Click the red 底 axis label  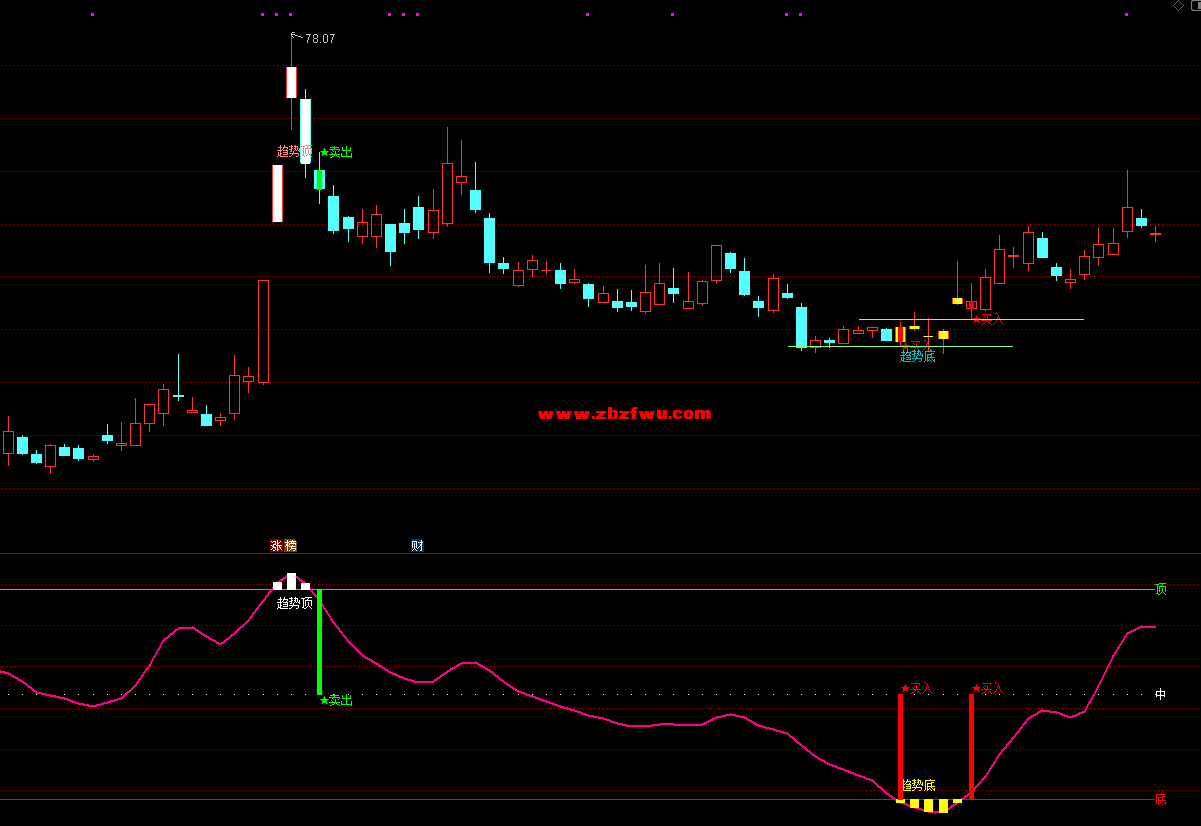tap(1160, 799)
